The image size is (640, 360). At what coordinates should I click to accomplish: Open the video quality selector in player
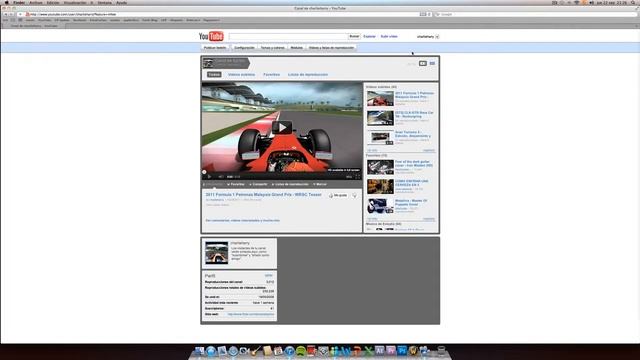pyautogui.click(x=349, y=177)
